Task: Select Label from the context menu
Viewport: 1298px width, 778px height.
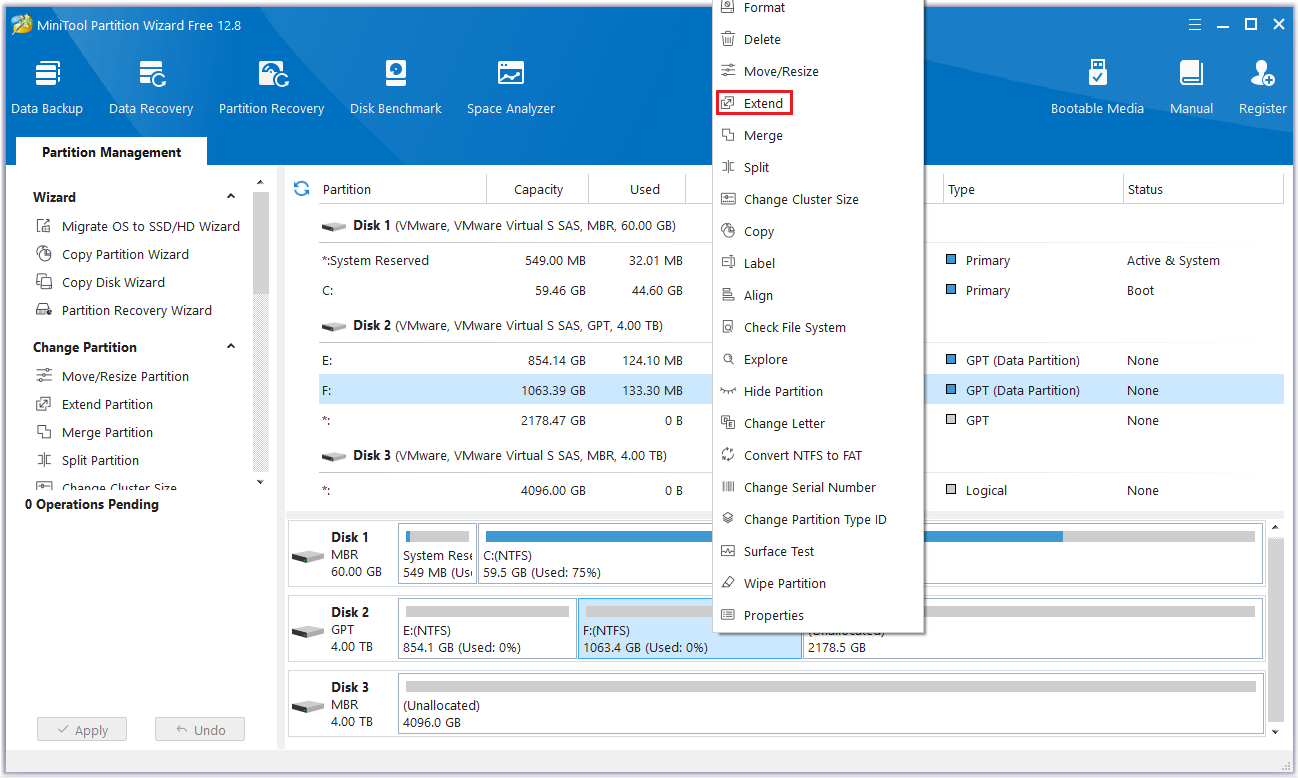Action: pos(818,263)
